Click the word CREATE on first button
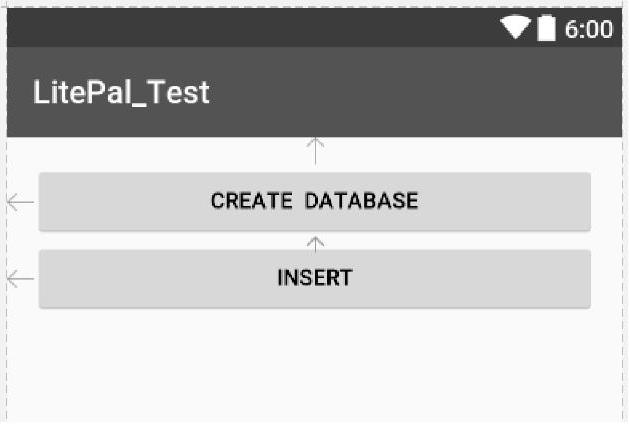 (x=252, y=201)
